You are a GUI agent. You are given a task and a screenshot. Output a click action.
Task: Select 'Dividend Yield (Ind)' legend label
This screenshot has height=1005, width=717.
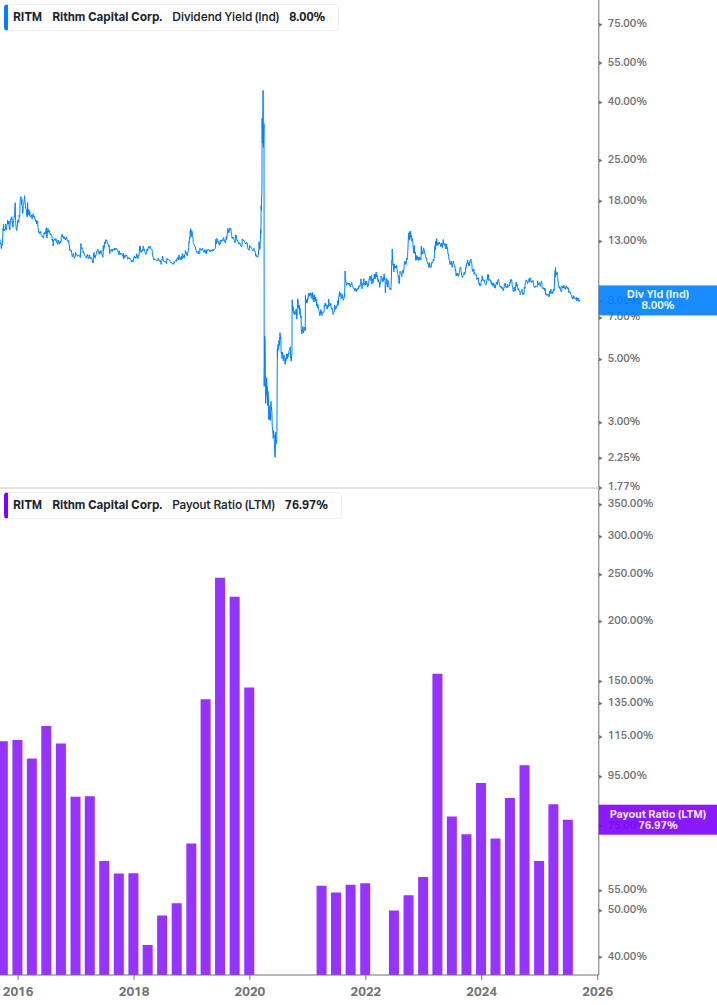click(226, 17)
